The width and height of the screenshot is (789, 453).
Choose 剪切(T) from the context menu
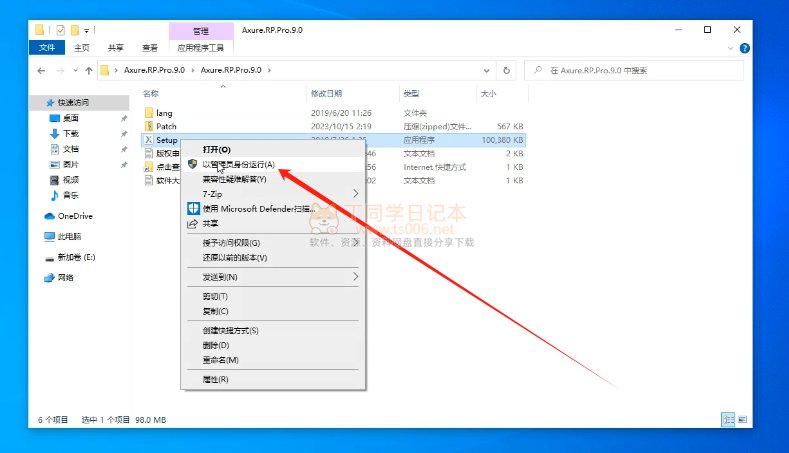[x=273, y=296]
